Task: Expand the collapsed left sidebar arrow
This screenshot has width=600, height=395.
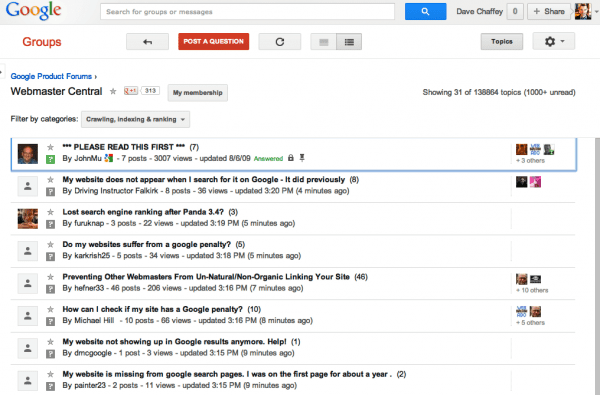Action: [x=2, y=71]
